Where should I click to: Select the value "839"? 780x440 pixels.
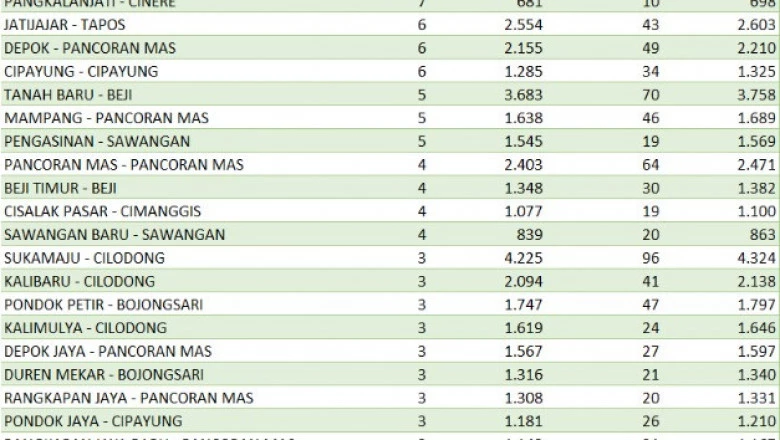[x=529, y=234]
